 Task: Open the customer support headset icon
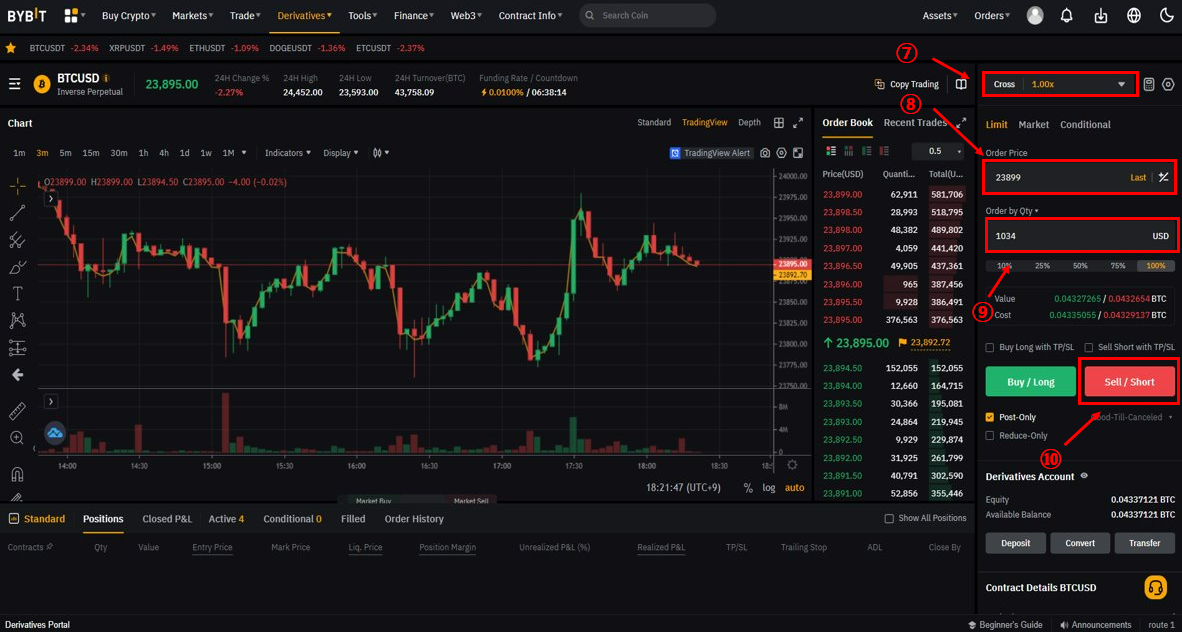(x=1155, y=588)
